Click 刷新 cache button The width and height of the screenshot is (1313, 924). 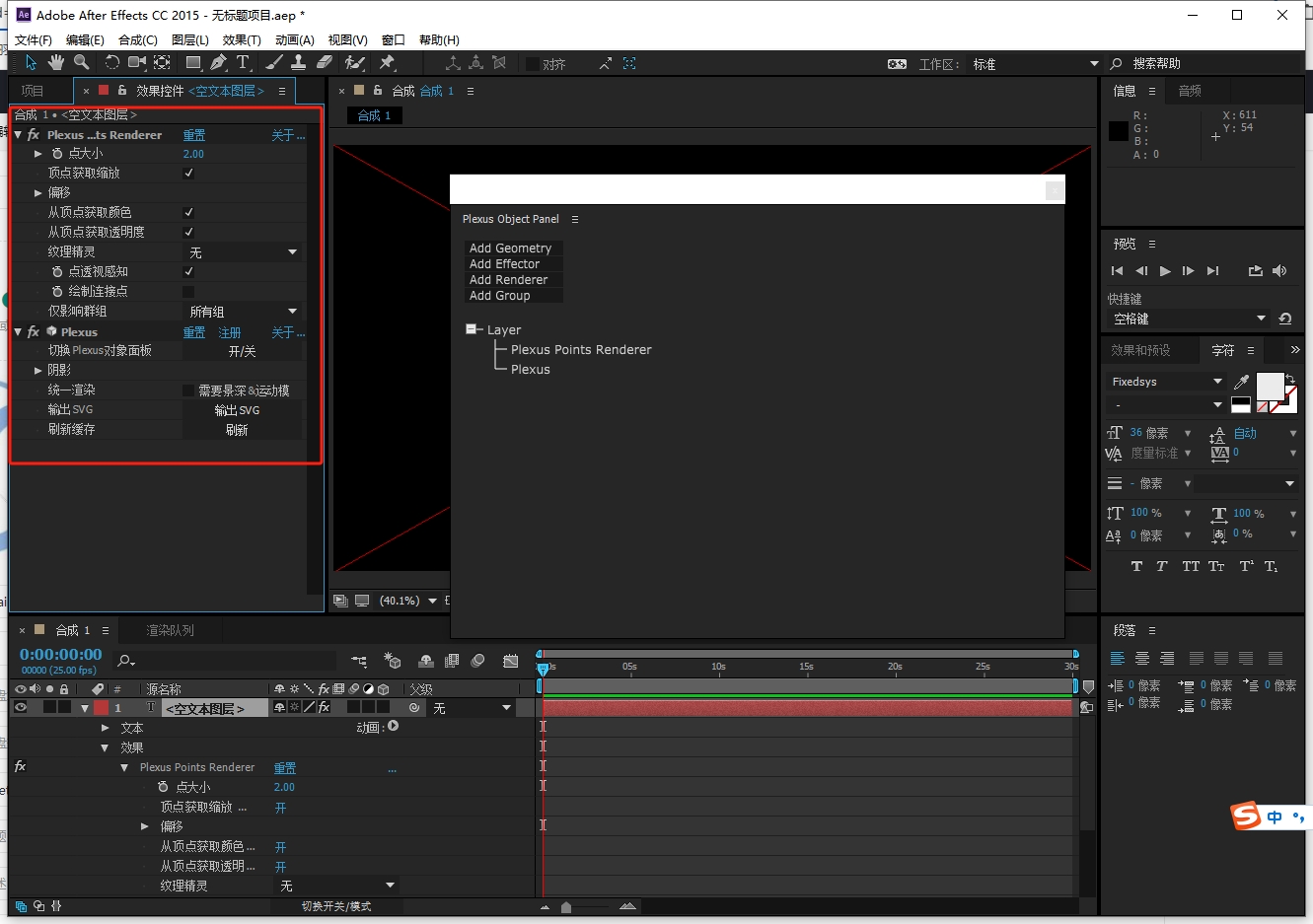pos(242,430)
